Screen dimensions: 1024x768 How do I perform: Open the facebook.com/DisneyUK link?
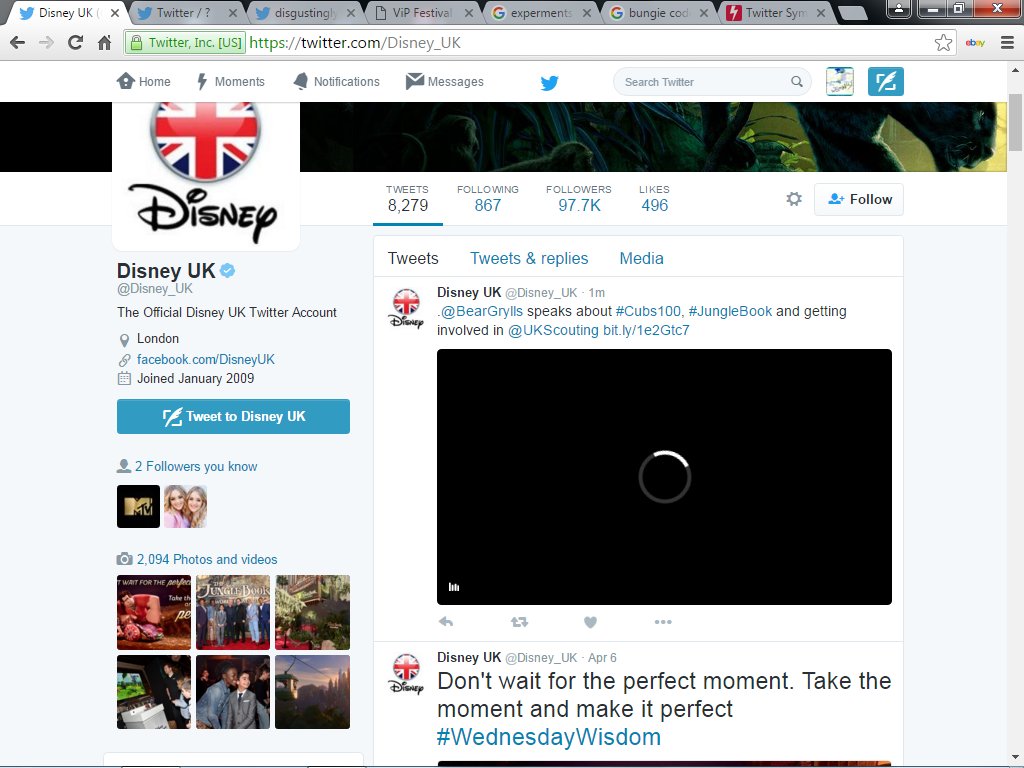click(x=206, y=359)
